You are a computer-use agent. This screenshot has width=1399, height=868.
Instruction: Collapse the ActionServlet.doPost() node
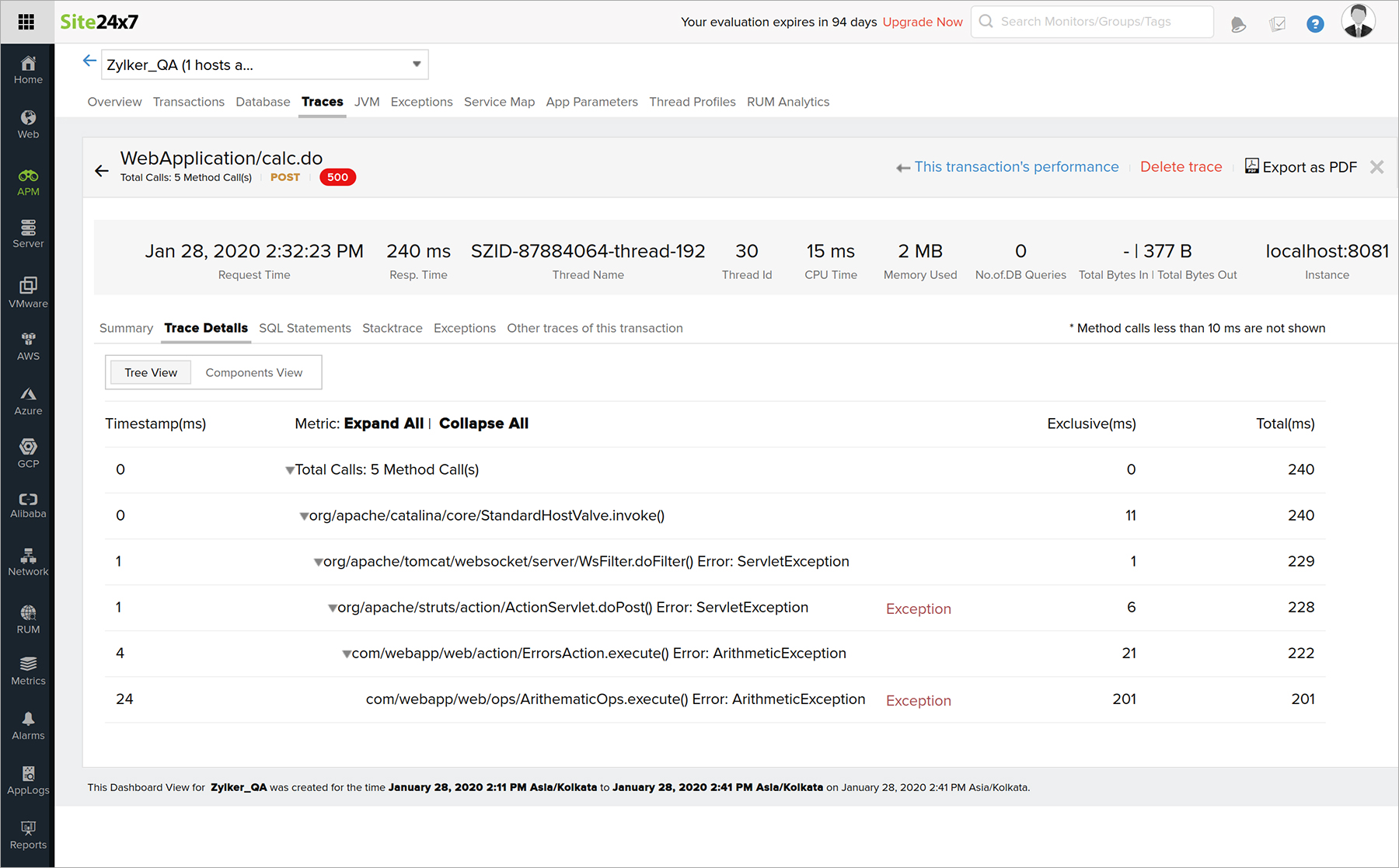332,608
